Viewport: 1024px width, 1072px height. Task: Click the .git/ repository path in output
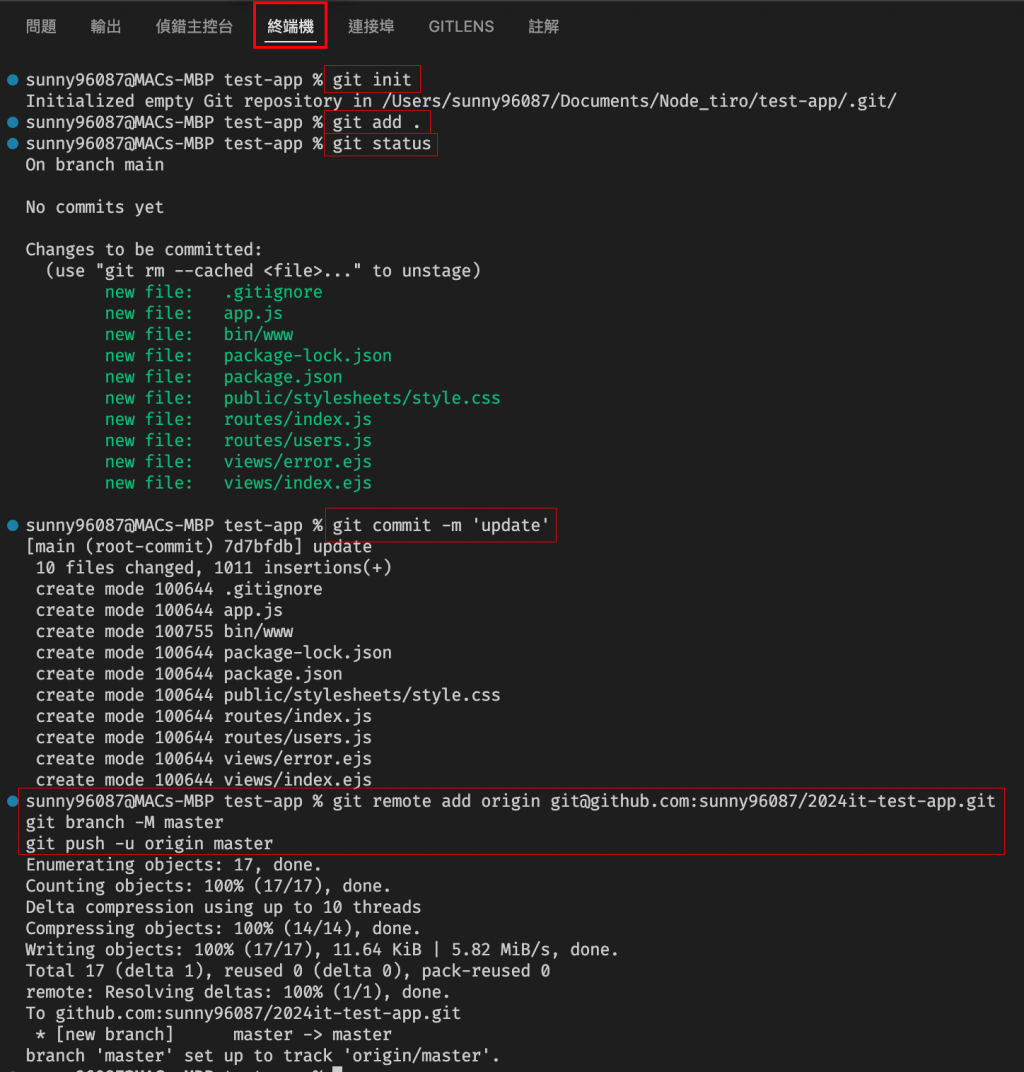point(639,101)
